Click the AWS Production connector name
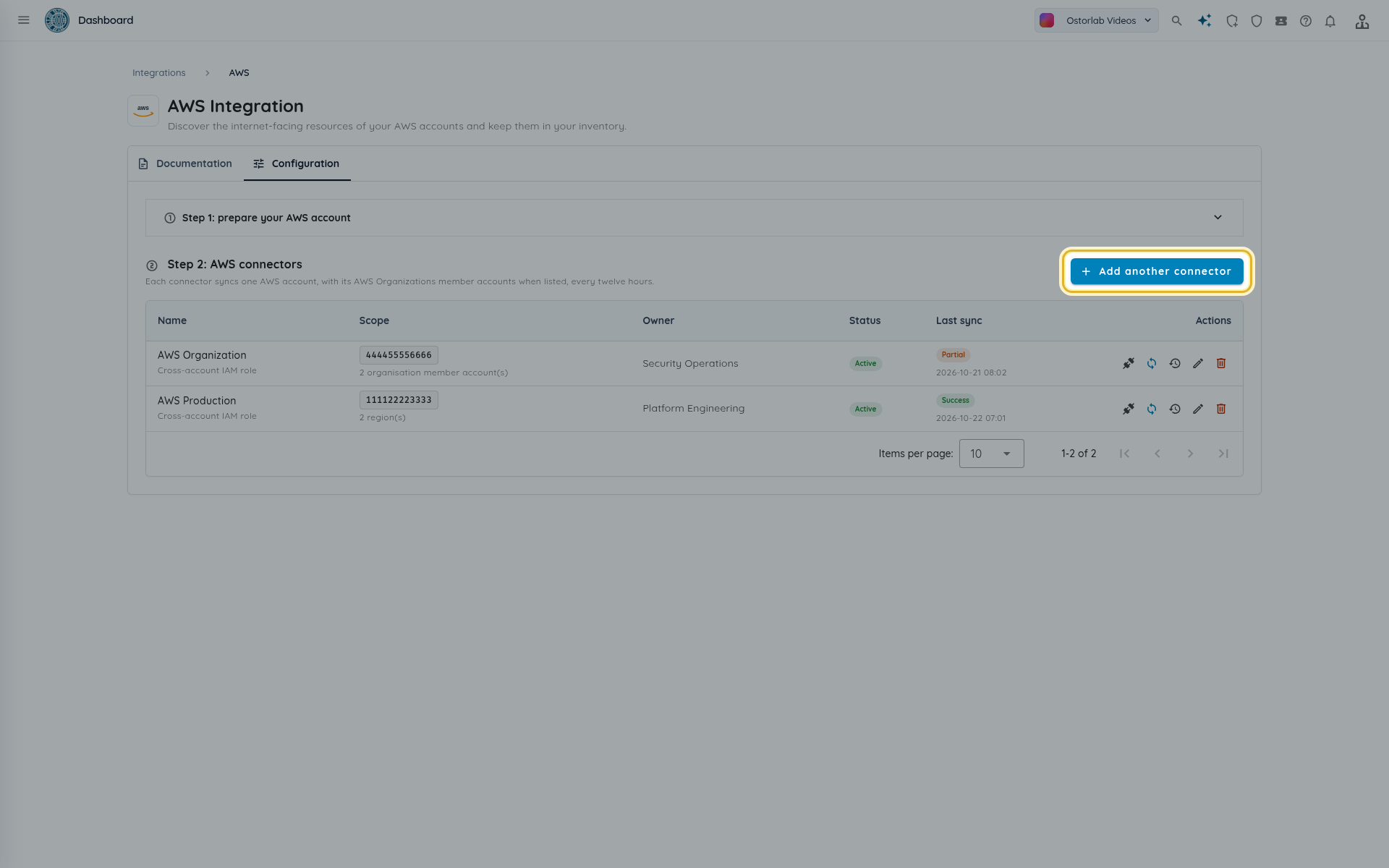This screenshot has height=868, width=1389. pos(197,401)
